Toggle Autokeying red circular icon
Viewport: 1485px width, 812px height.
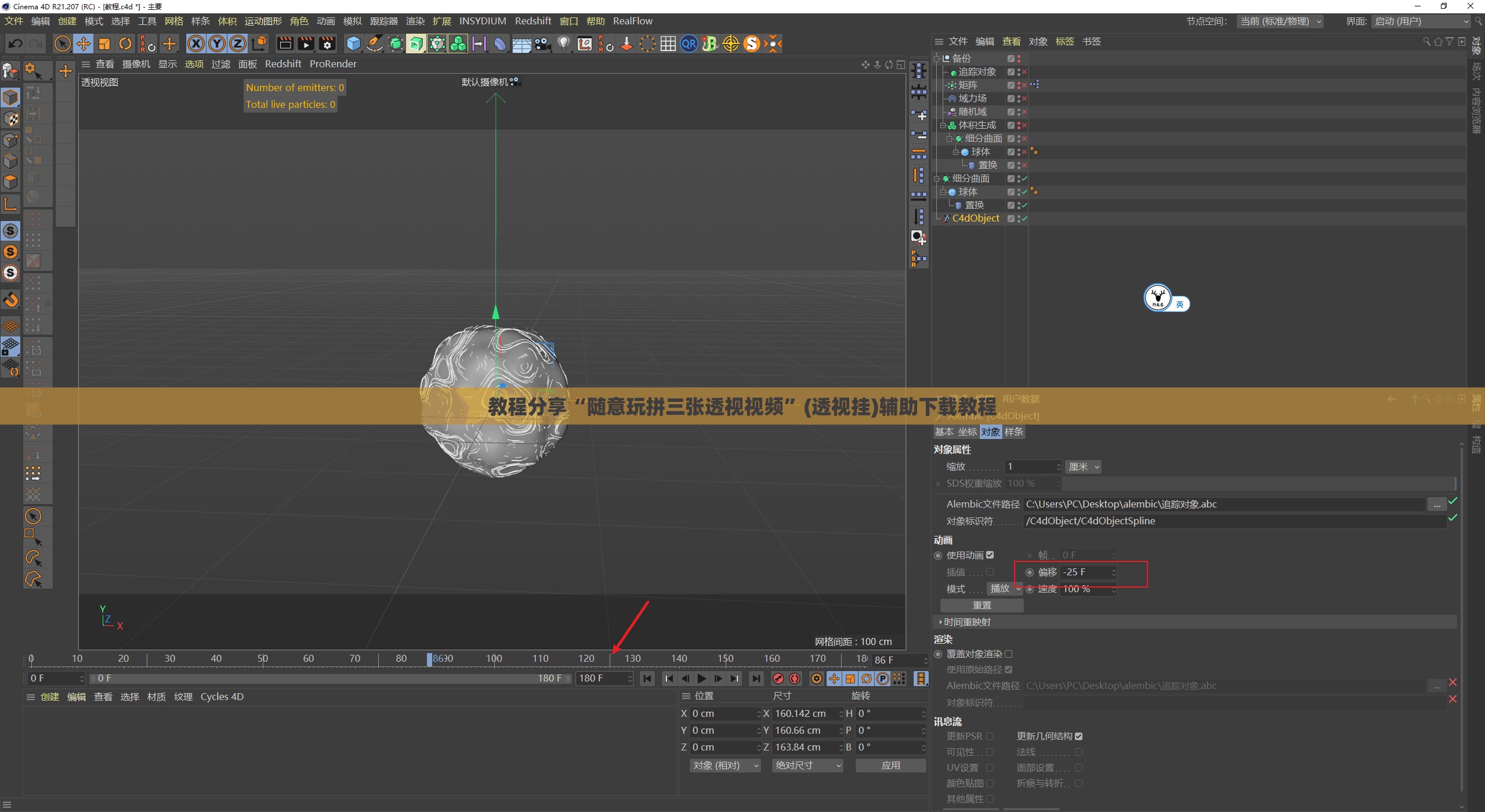(795, 679)
